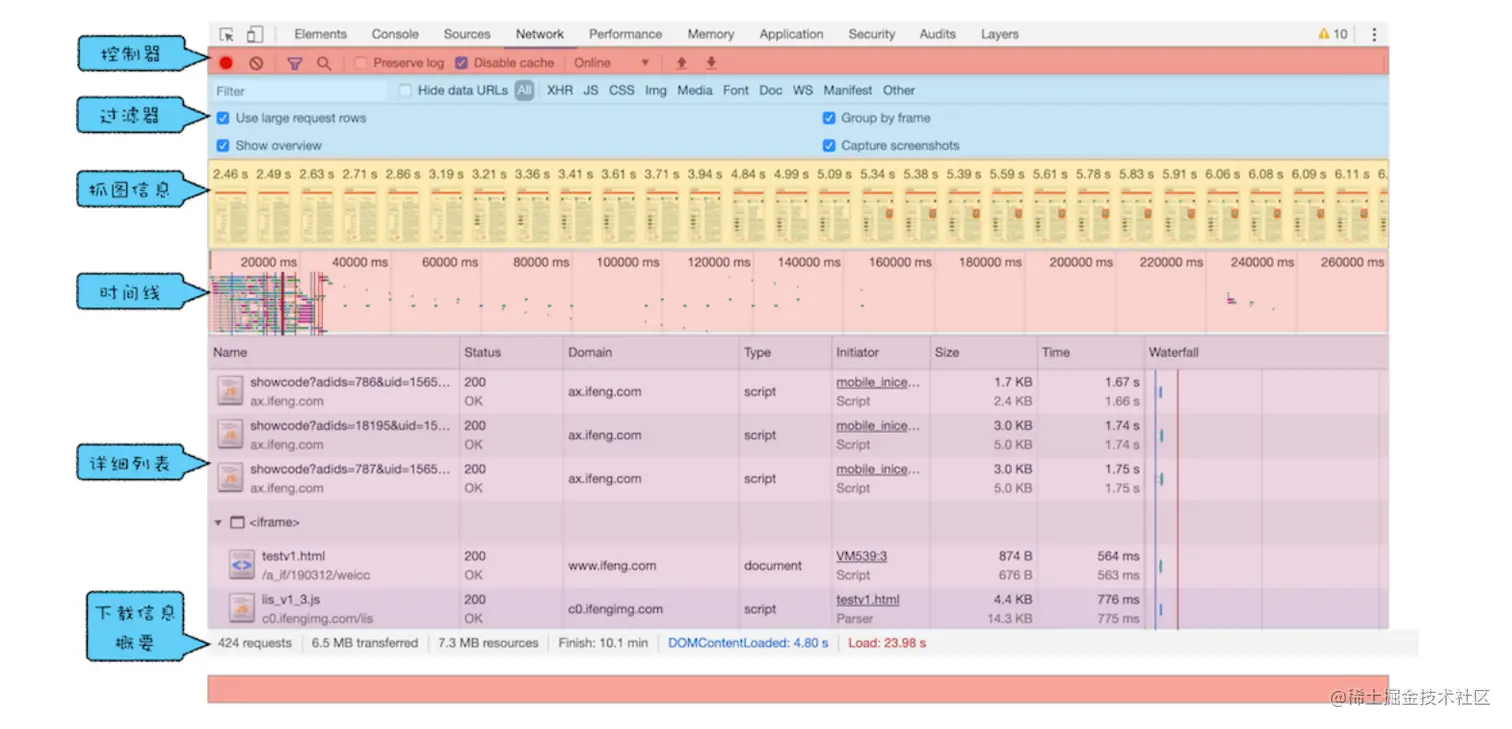Open the Application tab

791,34
